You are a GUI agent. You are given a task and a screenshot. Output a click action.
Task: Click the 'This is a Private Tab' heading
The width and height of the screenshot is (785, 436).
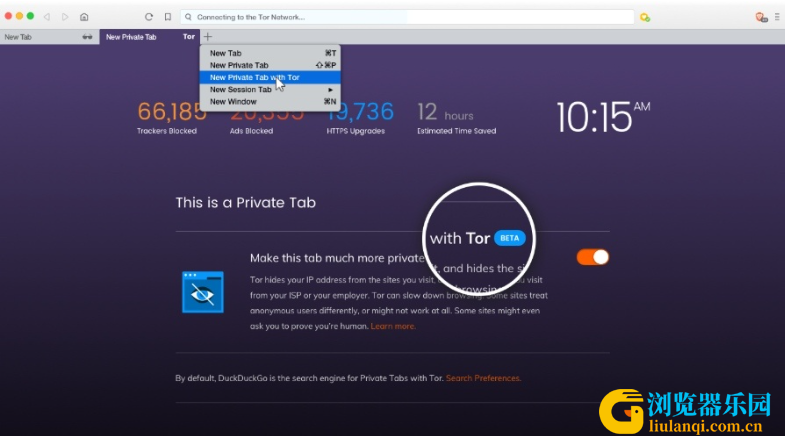(245, 203)
